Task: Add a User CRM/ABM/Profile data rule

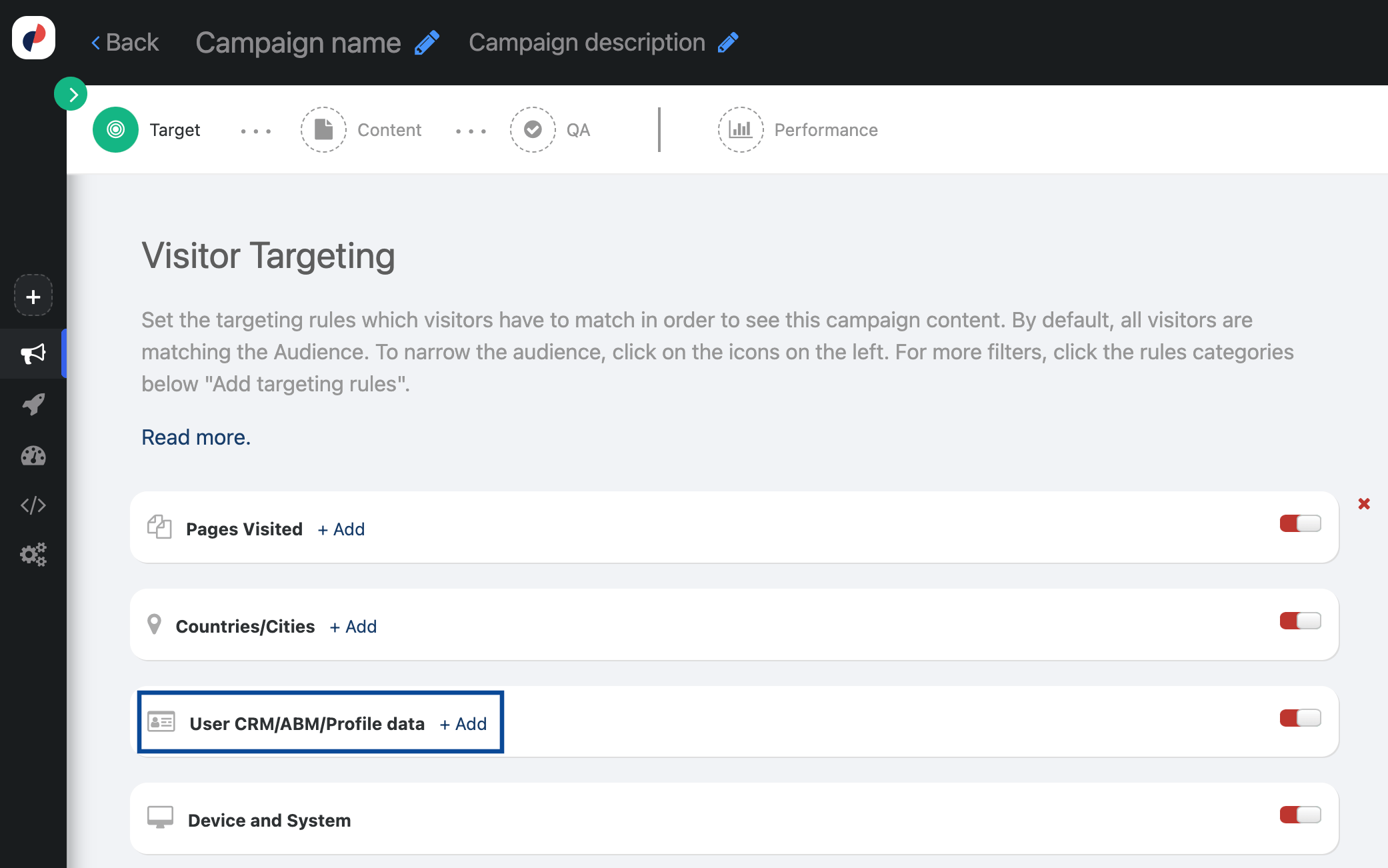Action: [463, 724]
